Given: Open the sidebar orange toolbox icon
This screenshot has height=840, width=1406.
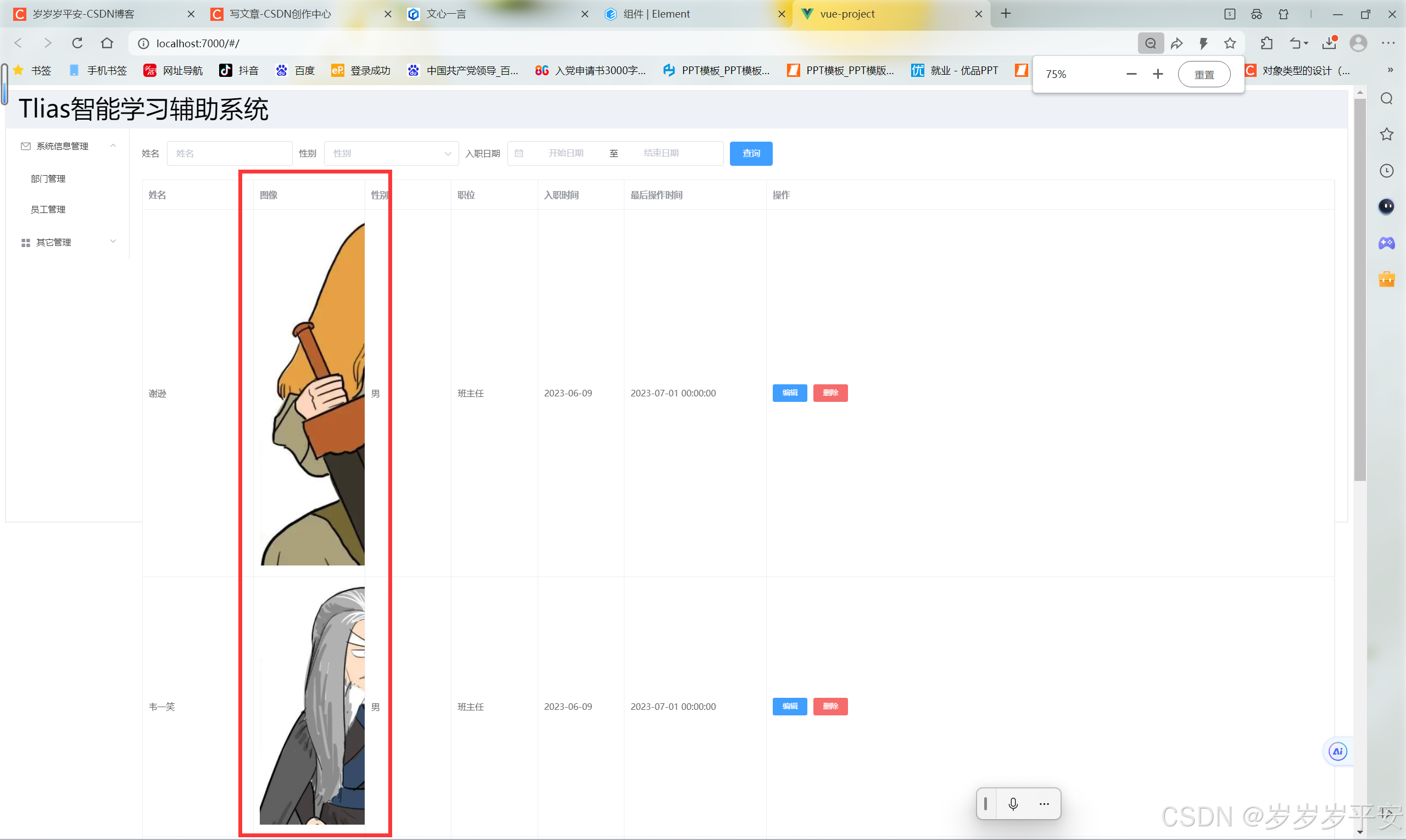Looking at the screenshot, I should click(x=1386, y=278).
